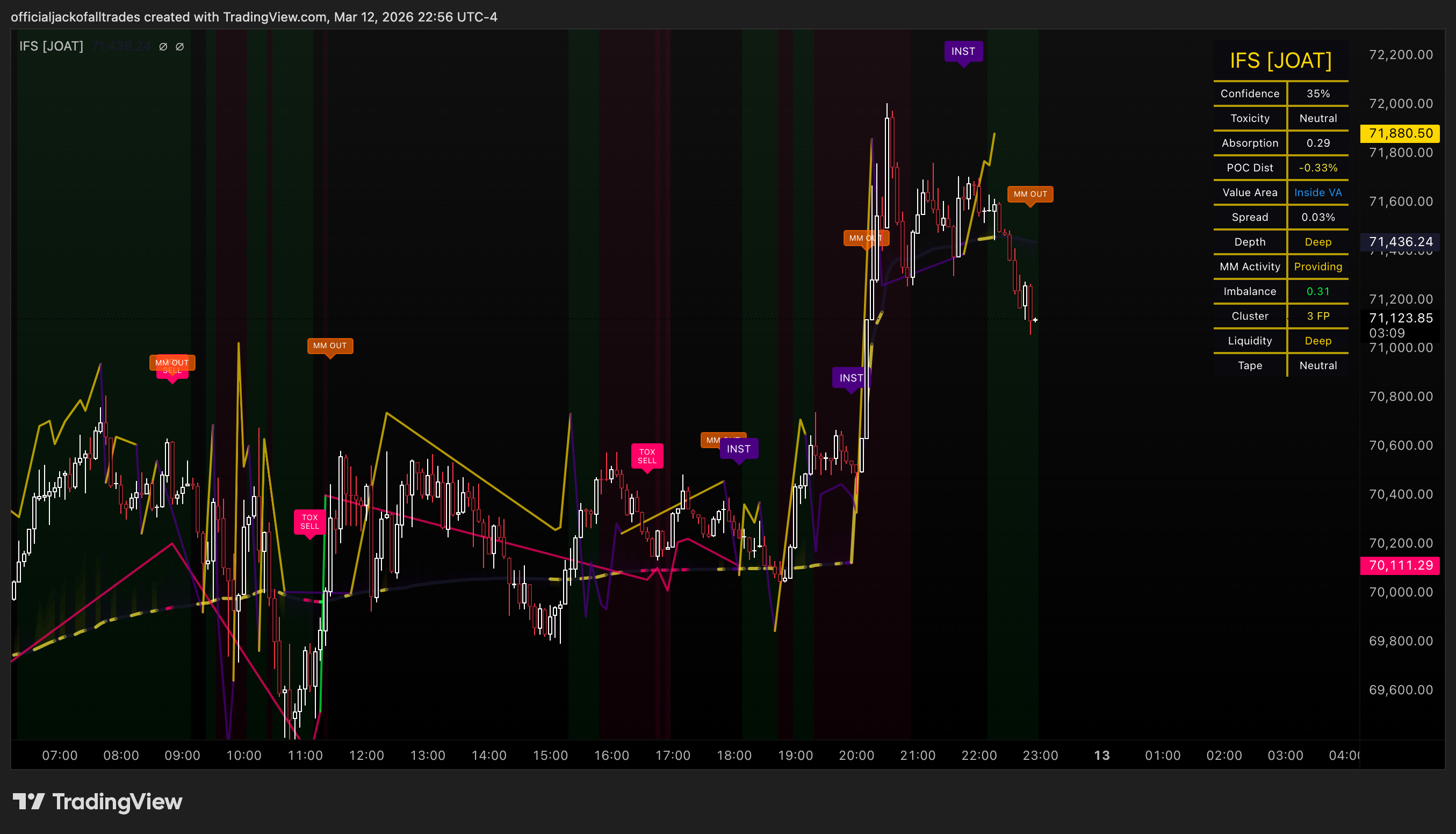This screenshot has width=1456, height=834.
Task: Click the 71,436.24 price tag on axis
Action: pos(1400,242)
